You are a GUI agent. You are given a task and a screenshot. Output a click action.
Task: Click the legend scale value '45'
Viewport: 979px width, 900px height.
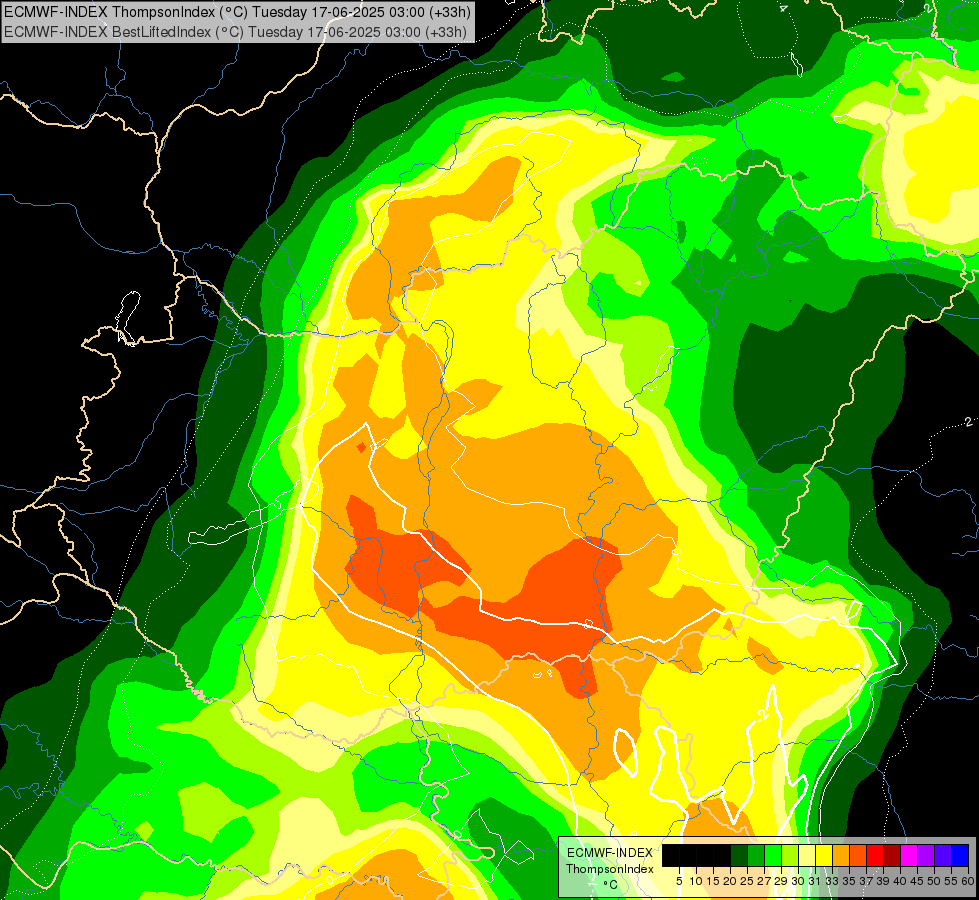[x=918, y=881]
